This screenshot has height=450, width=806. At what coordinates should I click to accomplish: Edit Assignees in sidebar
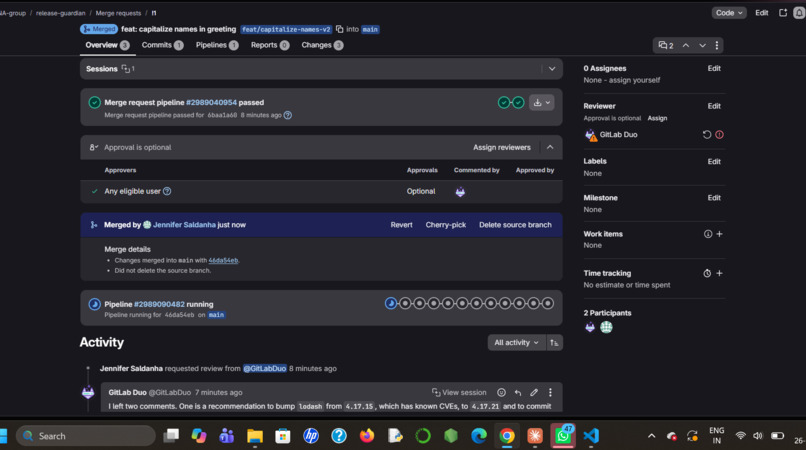point(714,68)
